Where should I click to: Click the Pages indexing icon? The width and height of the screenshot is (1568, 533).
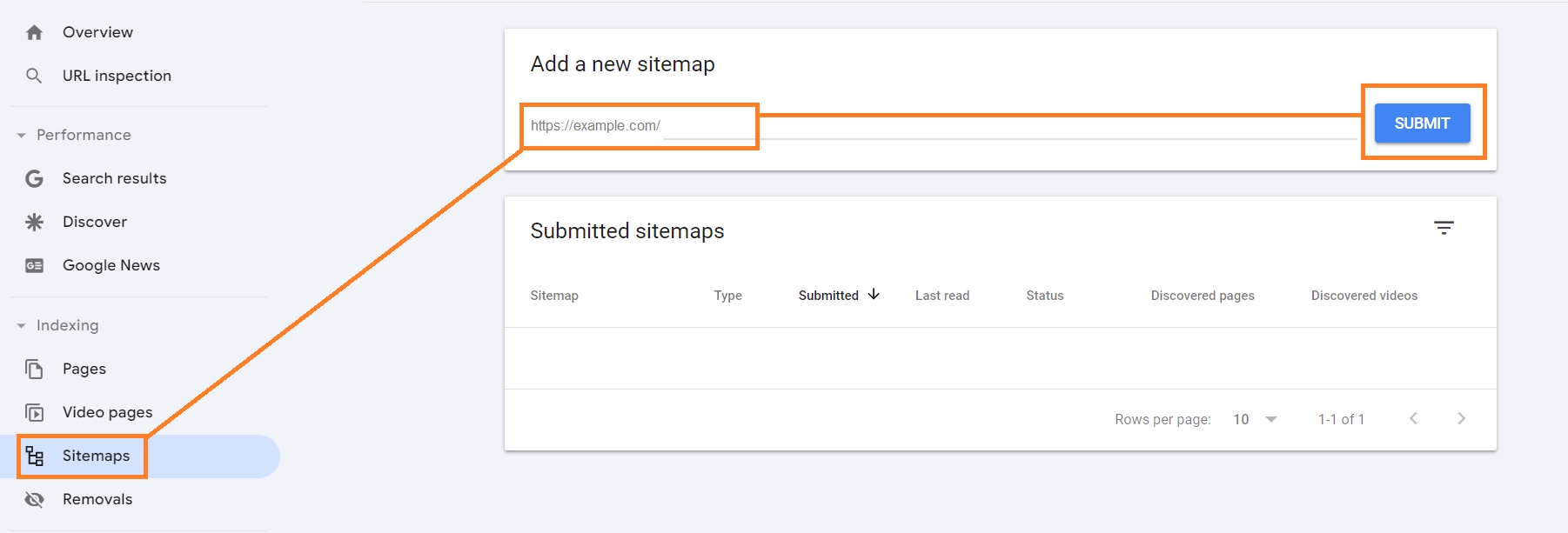point(35,369)
